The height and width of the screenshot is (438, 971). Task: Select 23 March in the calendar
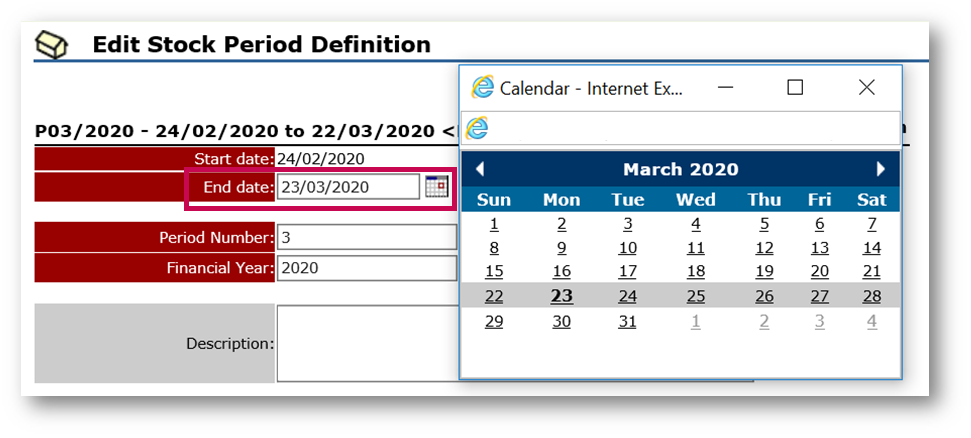562,296
